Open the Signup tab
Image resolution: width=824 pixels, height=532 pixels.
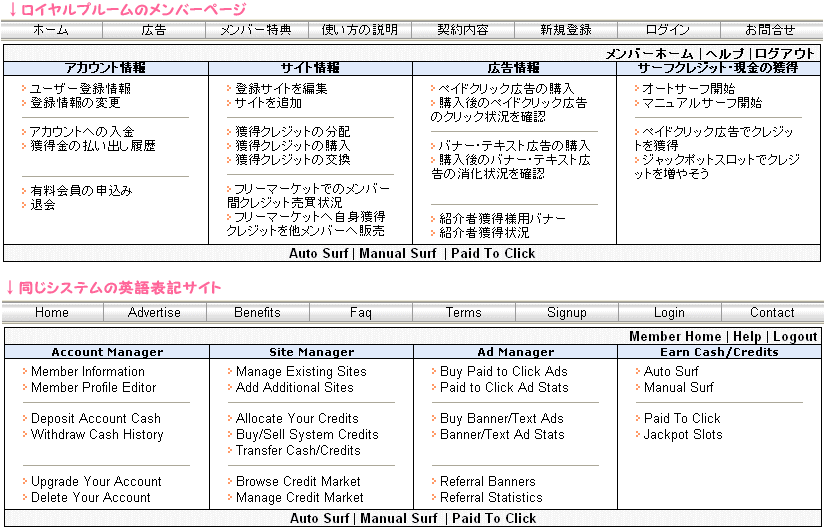pyautogui.click(x=566, y=312)
